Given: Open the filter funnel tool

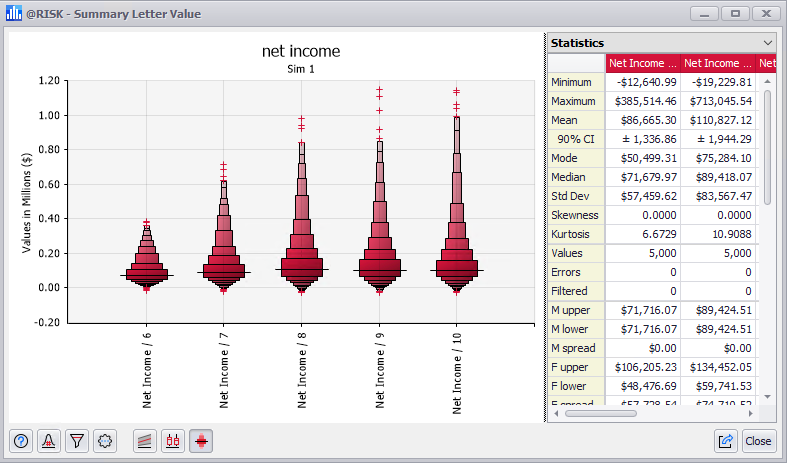Looking at the screenshot, I should pyautogui.click(x=76, y=440).
